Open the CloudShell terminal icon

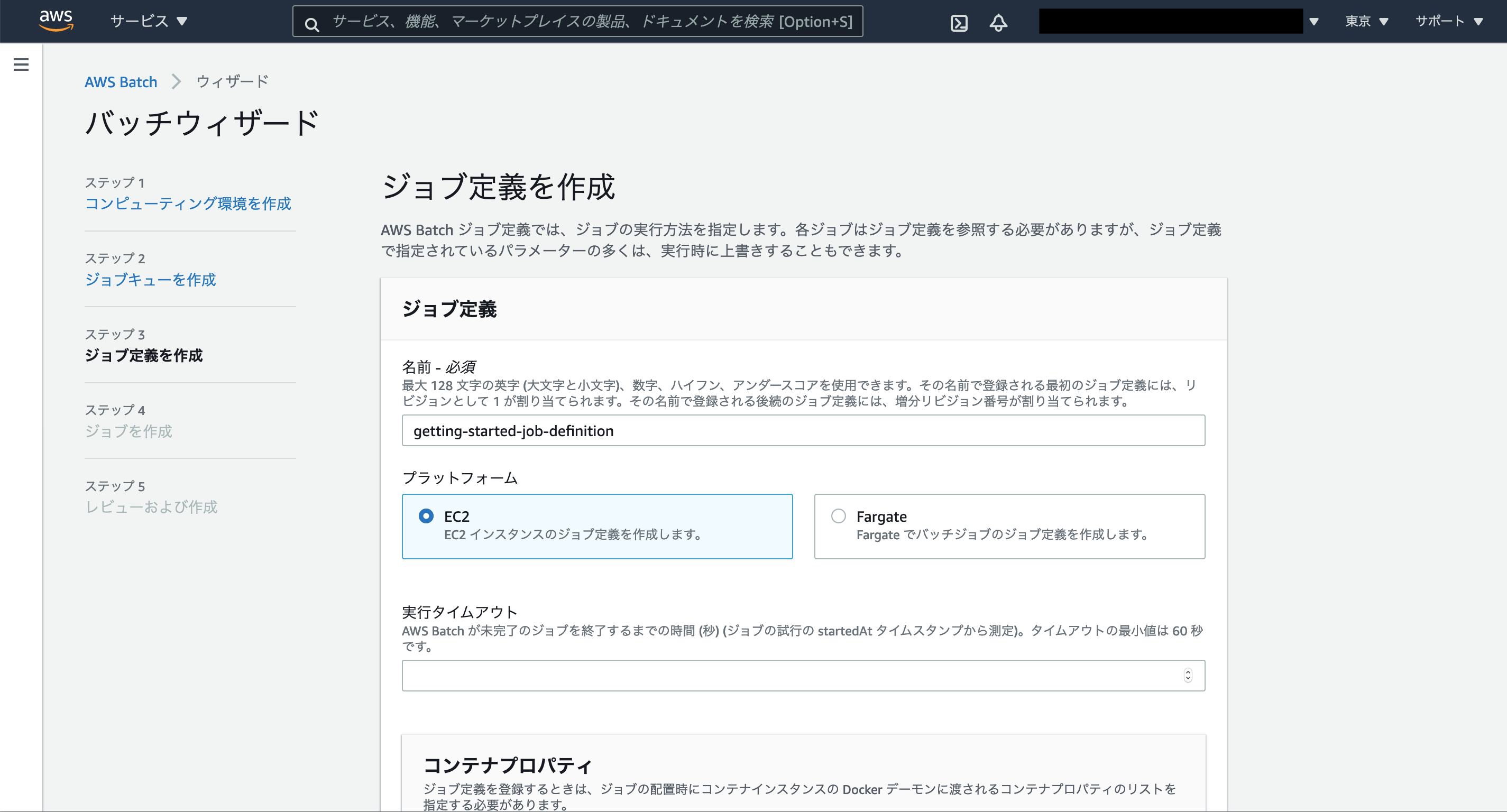pos(959,23)
